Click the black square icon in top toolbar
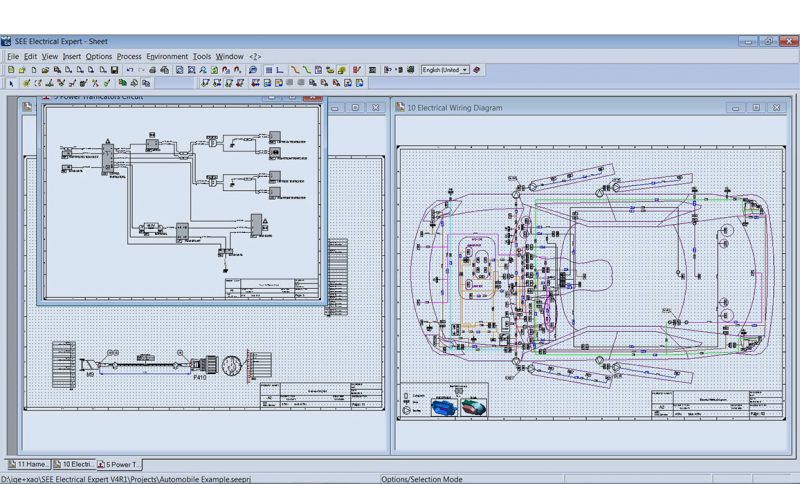This screenshot has height=484, width=800. click(x=372, y=70)
